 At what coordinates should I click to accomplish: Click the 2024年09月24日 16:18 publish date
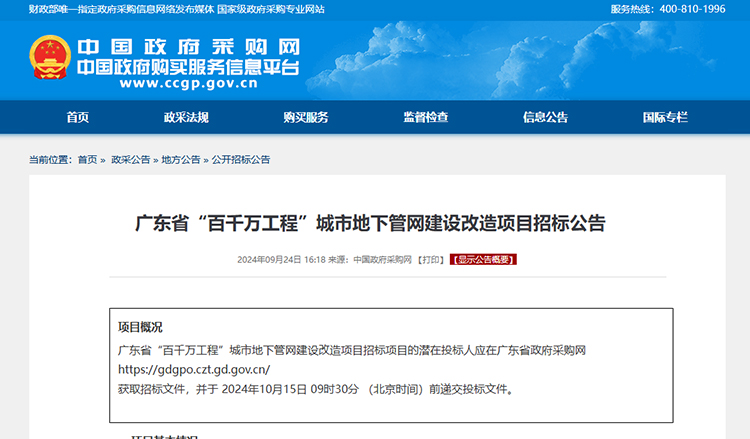click(x=281, y=260)
